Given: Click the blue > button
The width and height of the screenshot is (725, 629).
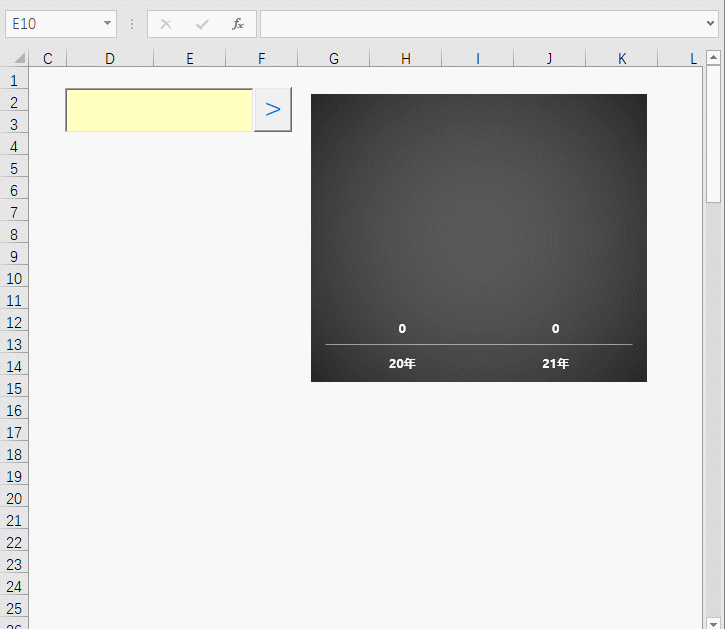Looking at the screenshot, I should point(273,110).
